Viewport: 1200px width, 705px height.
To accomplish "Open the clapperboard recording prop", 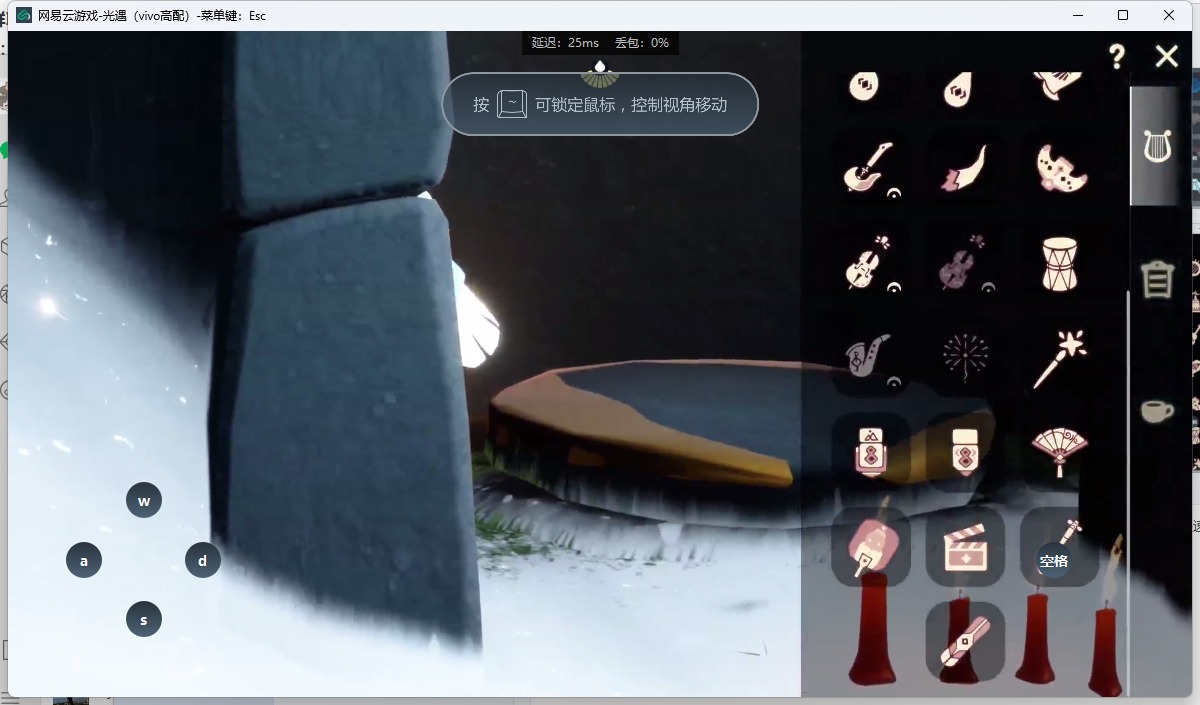I will click(965, 547).
